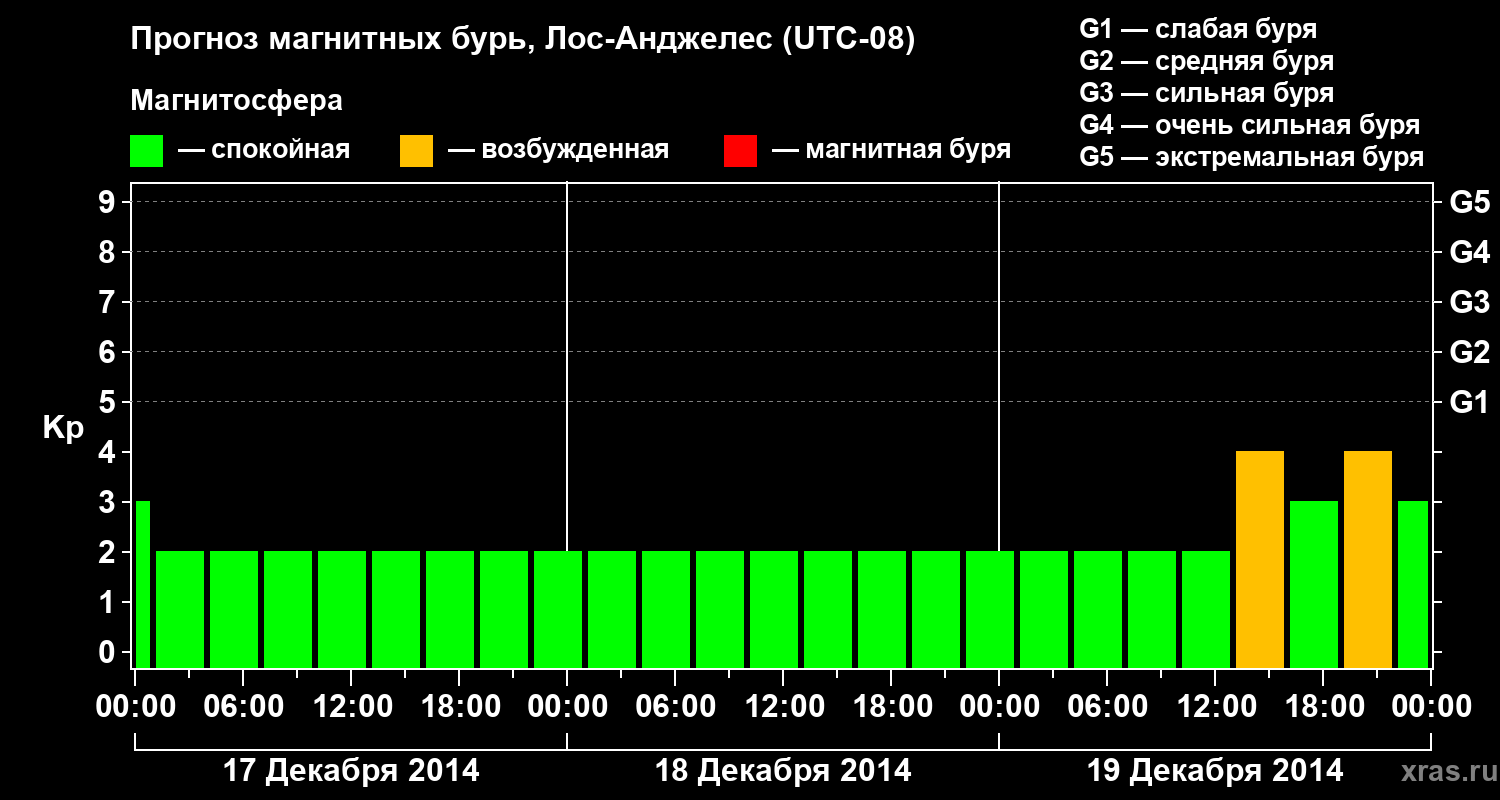The image size is (1500, 800).
Task: Click the G5 label on the right axis
Action: pyautogui.click(x=1470, y=202)
